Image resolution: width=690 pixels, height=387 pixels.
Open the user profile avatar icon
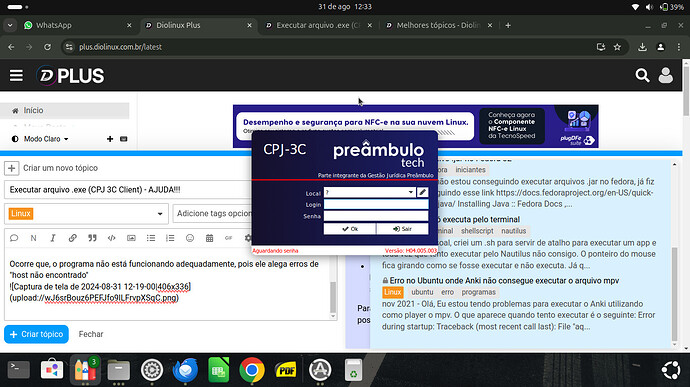tap(665, 76)
